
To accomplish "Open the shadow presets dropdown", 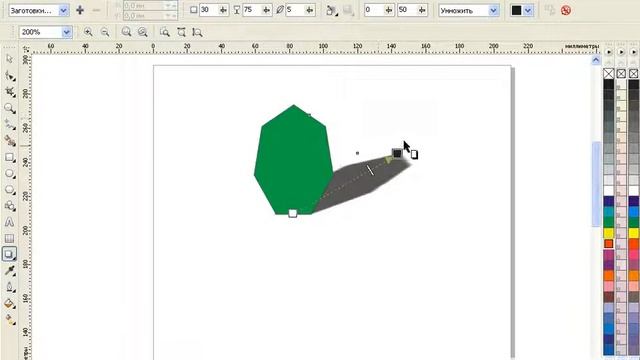I will point(63,11).
